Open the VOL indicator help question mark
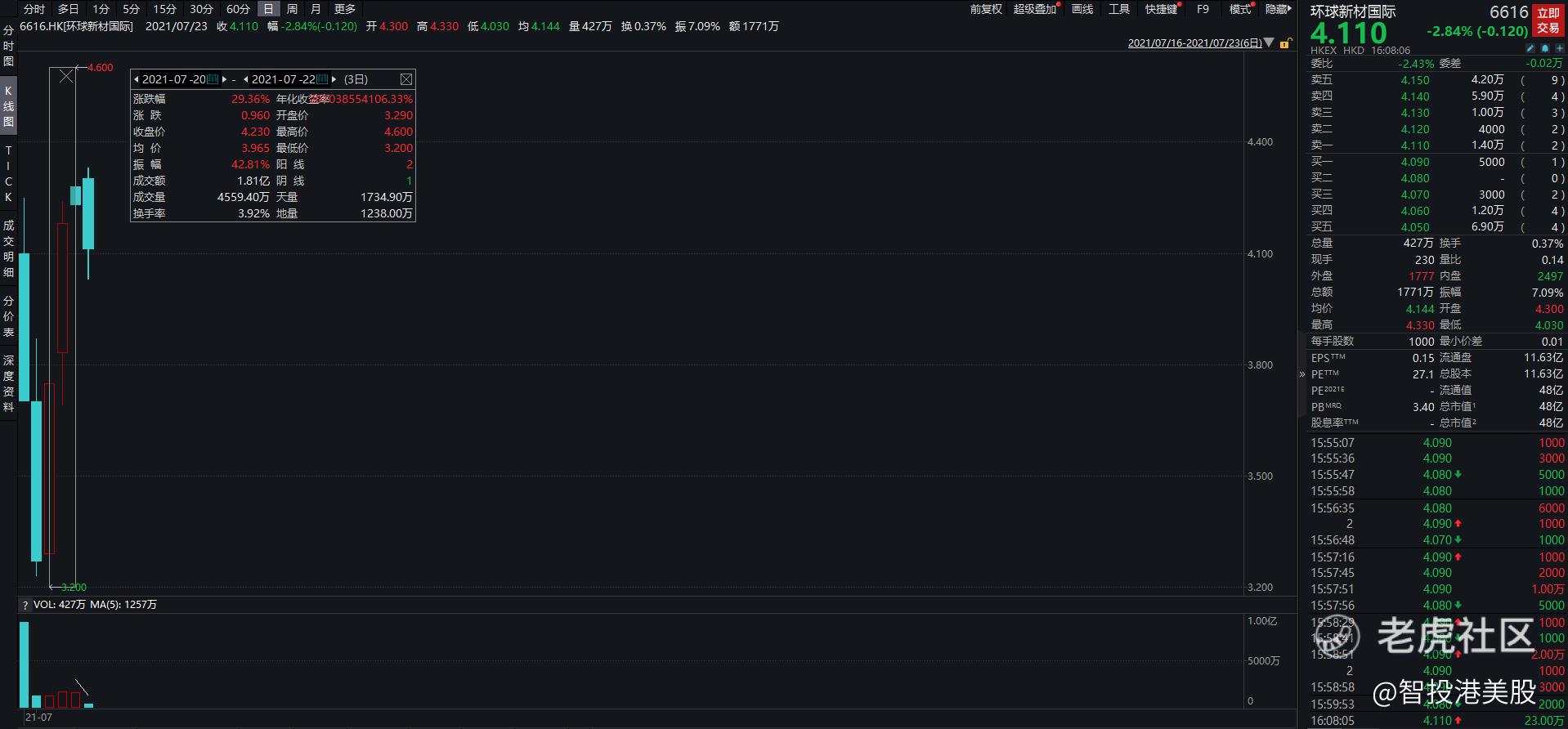The width and height of the screenshot is (1568, 729). pyautogui.click(x=25, y=606)
